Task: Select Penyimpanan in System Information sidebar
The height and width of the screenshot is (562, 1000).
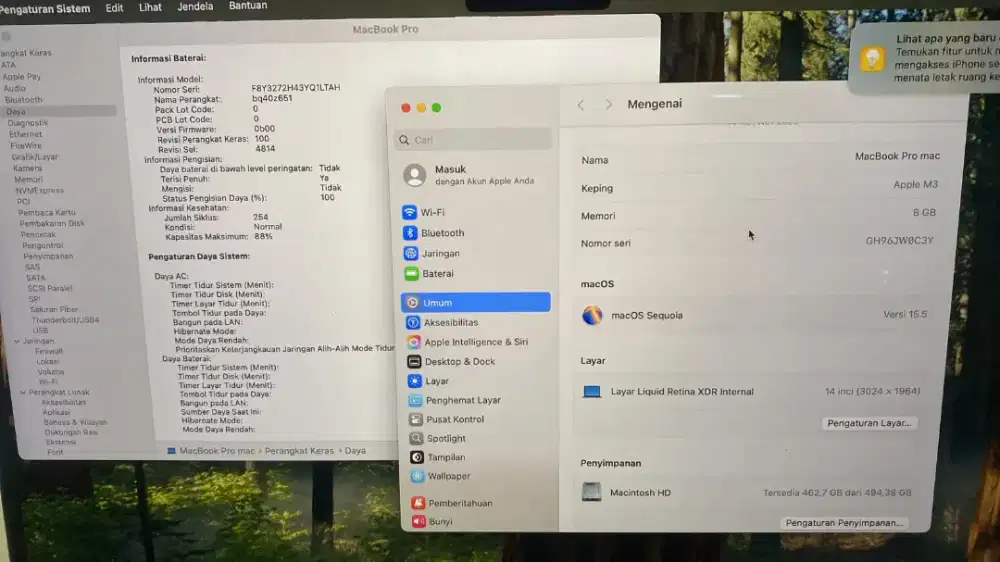Action: click(x=48, y=256)
